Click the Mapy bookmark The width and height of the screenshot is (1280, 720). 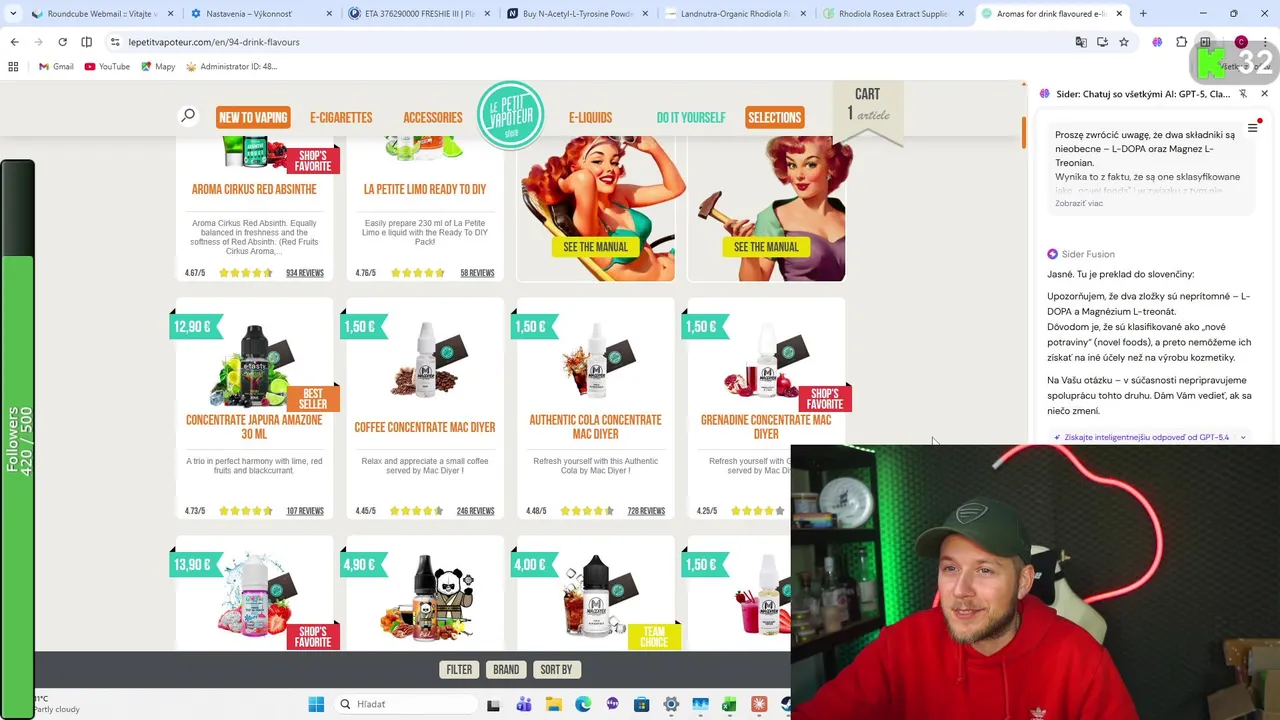(158, 66)
